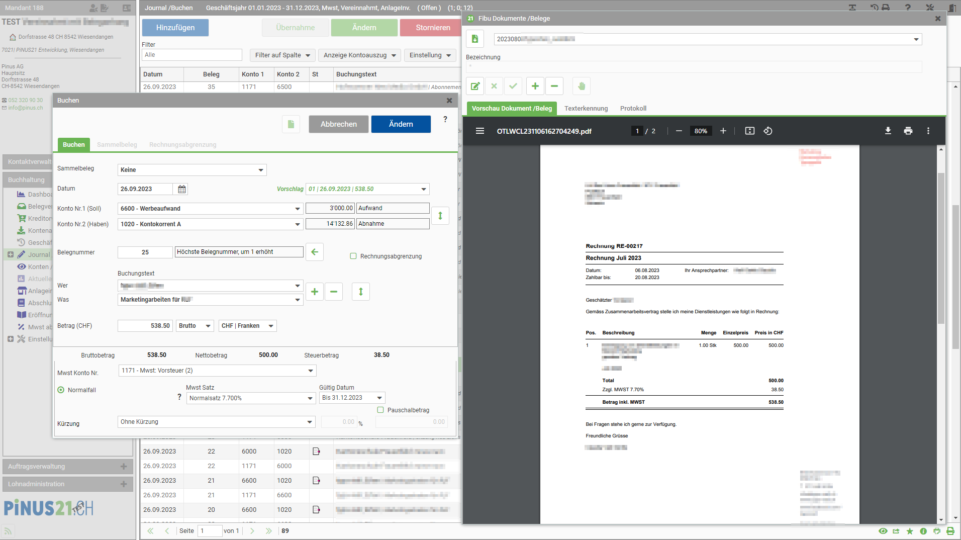This screenshot has height=540, width=961.
Task: Open the calendar icon next to Datum
Action: [182, 189]
